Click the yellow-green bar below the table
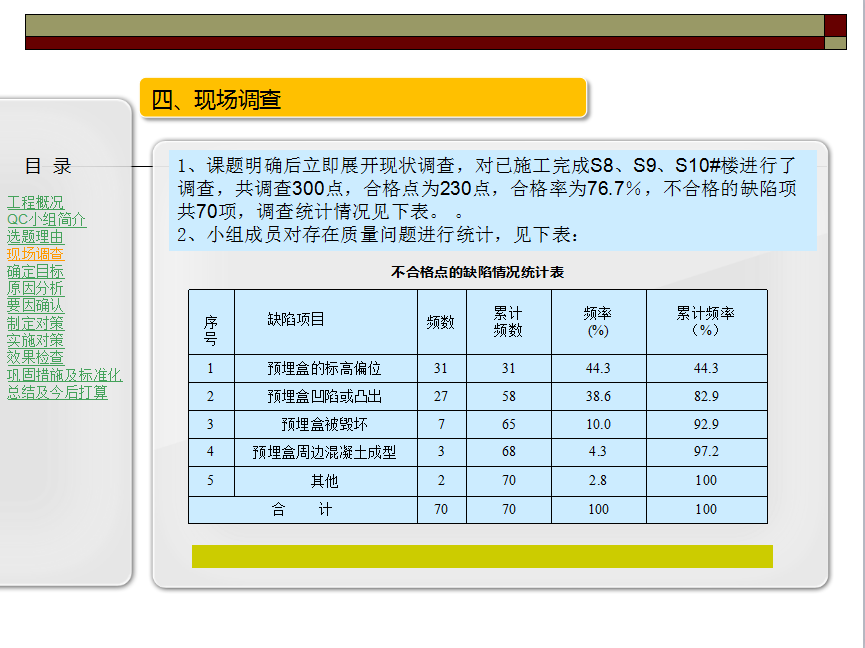 tap(482, 556)
